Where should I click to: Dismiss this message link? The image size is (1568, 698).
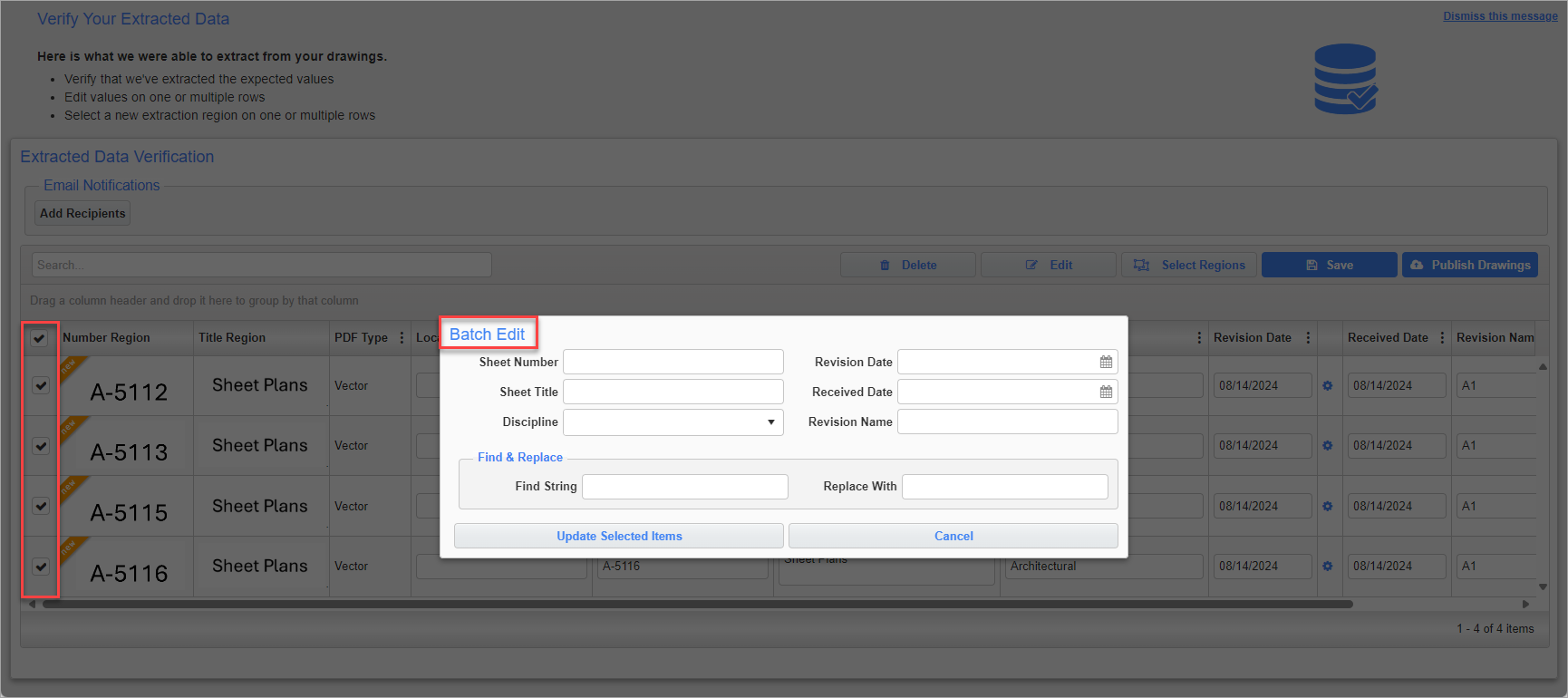coord(1500,16)
